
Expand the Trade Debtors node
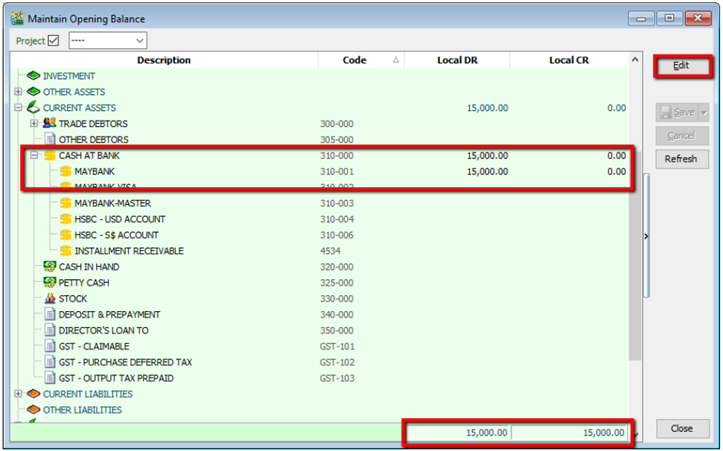click(x=34, y=124)
